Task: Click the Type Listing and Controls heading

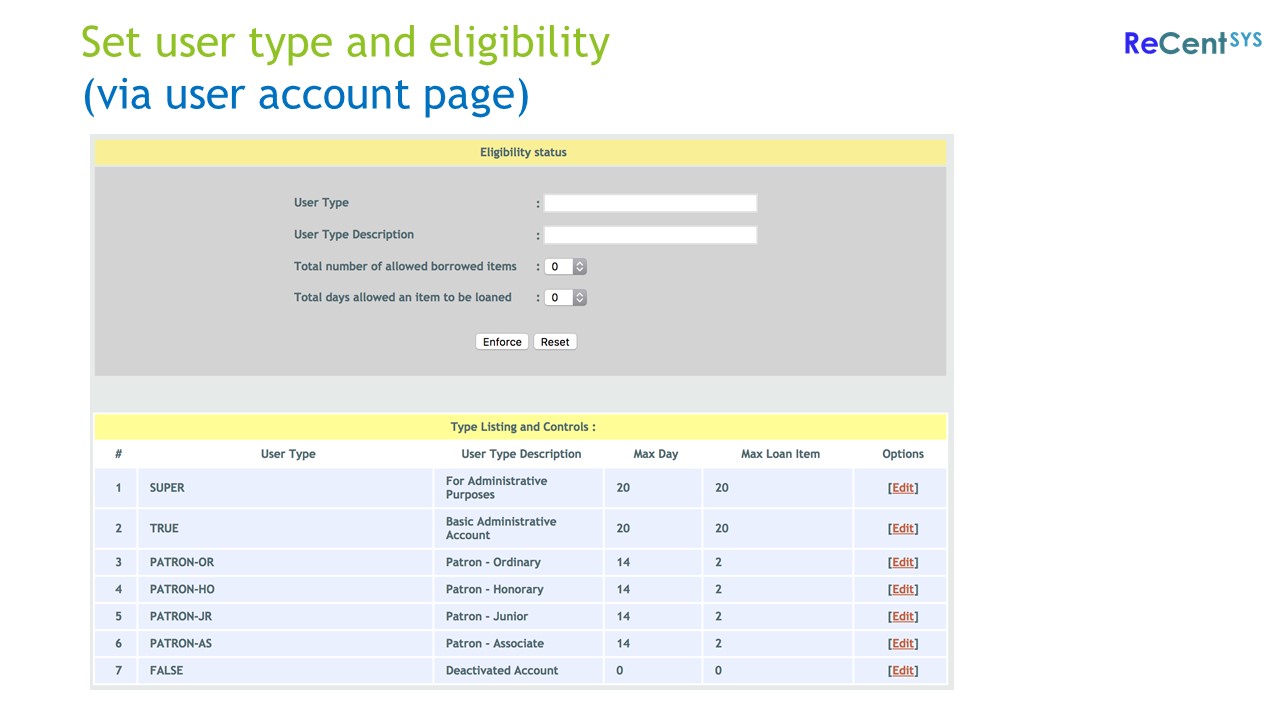Action: point(523,427)
